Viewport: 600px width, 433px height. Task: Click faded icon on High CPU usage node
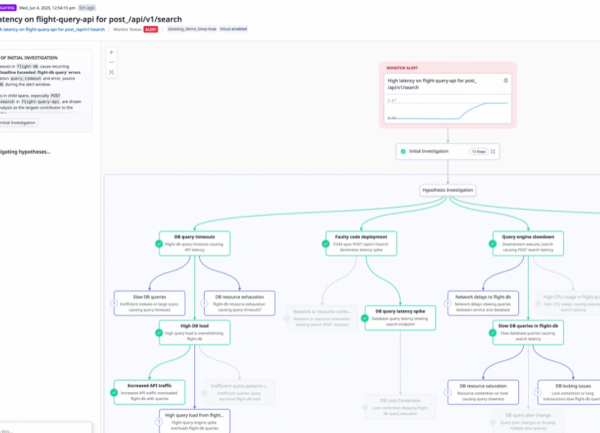click(x=538, y=304)
